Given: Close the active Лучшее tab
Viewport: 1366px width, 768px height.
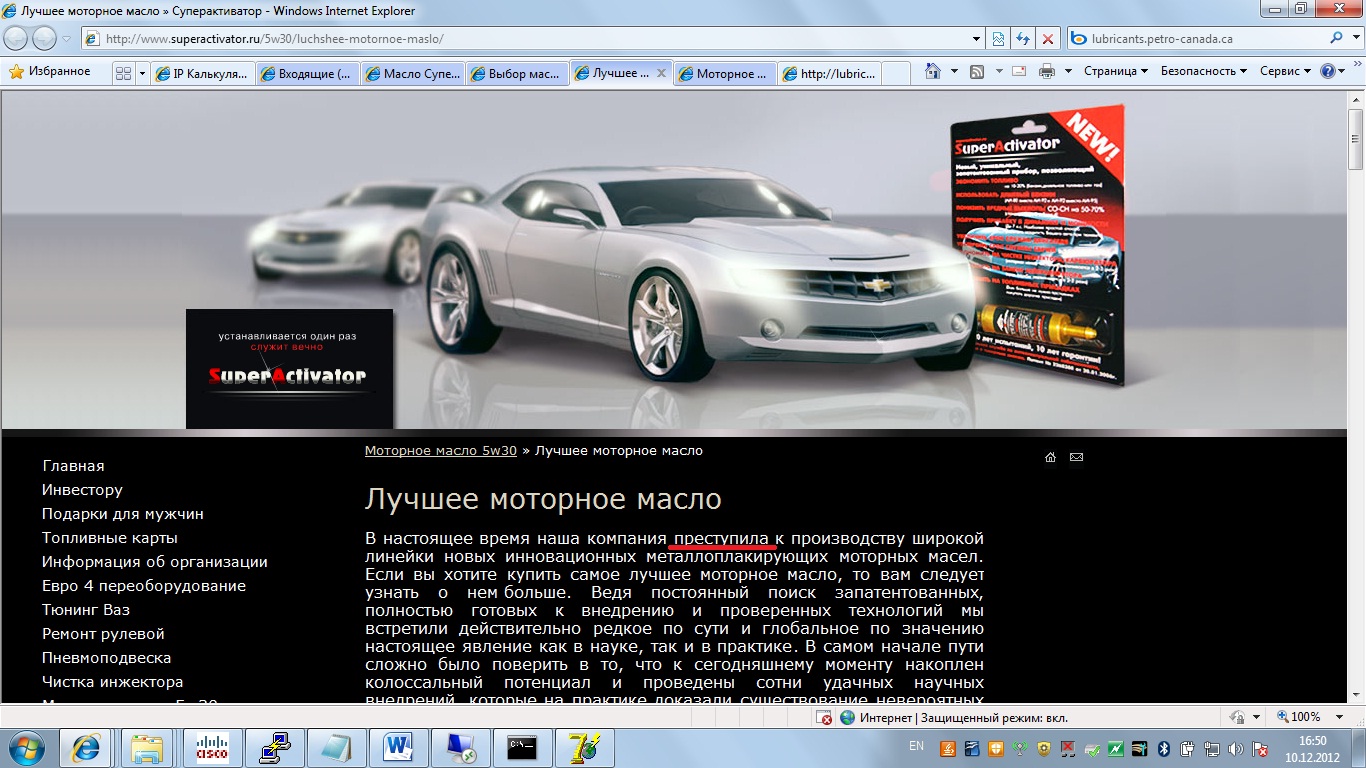Looking at the screenshot, I should tap(661, 73).
